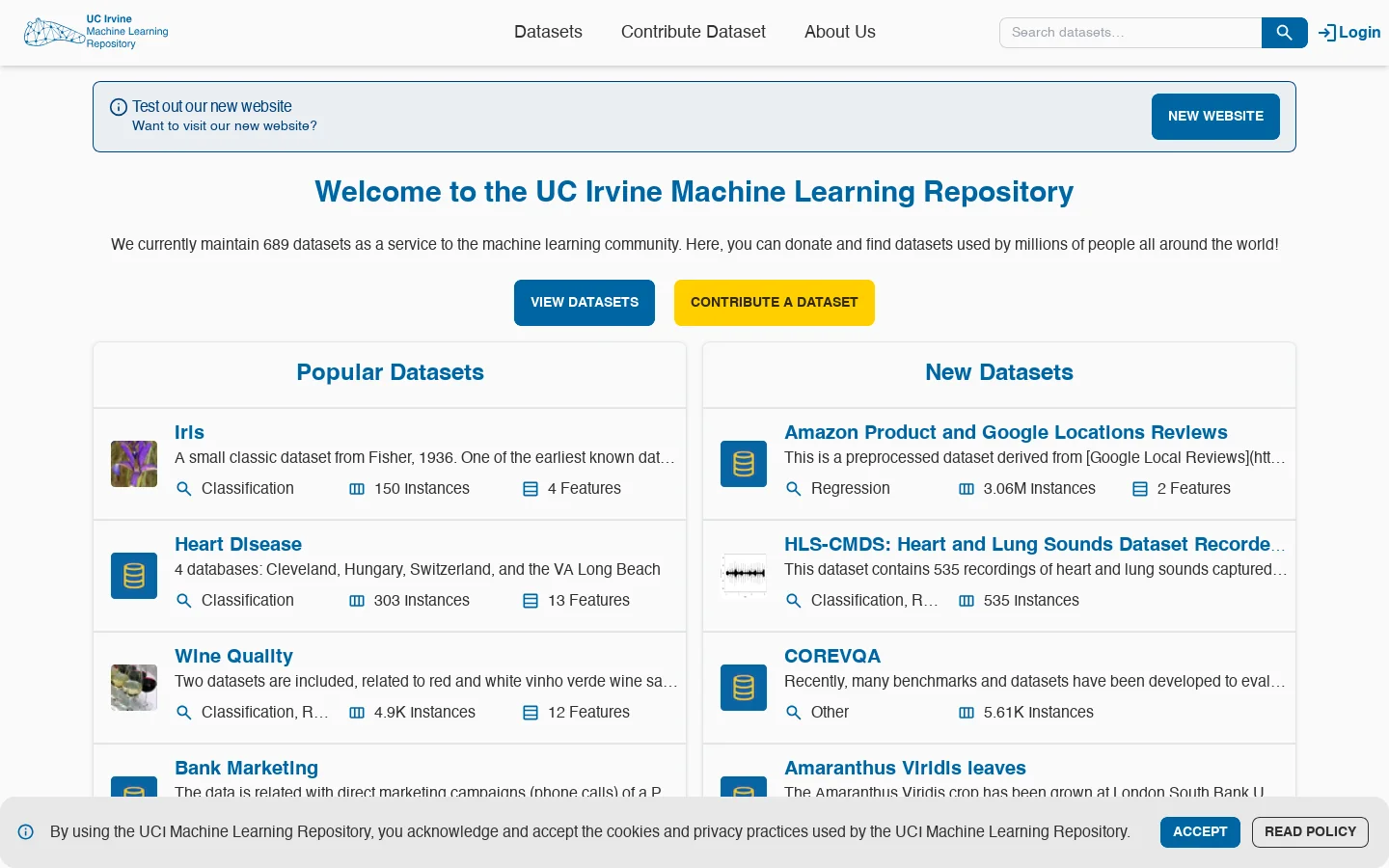
Task: Click the info icon in cookie notice
Action: click(26, 831)
